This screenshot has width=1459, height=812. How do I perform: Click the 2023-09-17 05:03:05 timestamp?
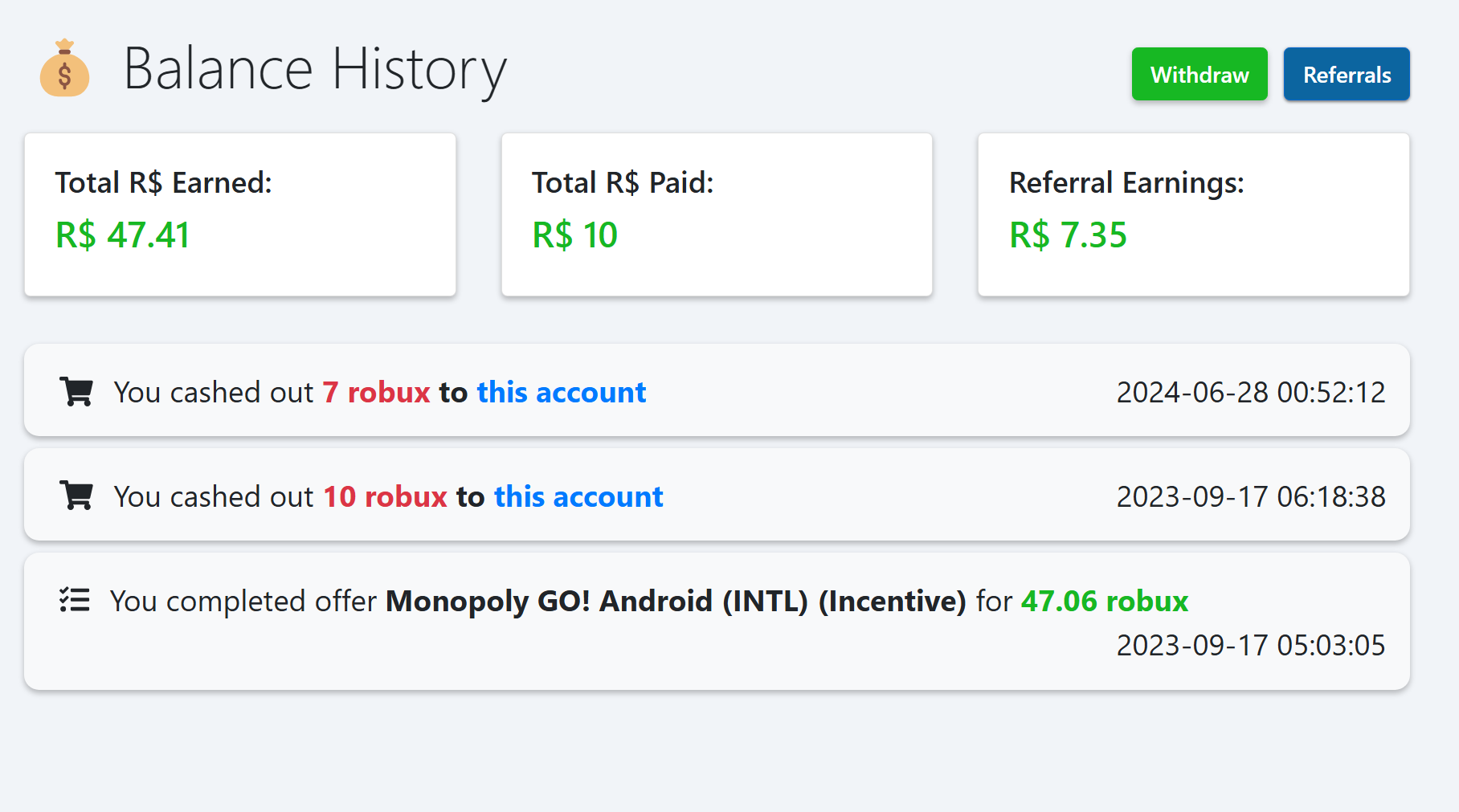(x=1251, y=645)
